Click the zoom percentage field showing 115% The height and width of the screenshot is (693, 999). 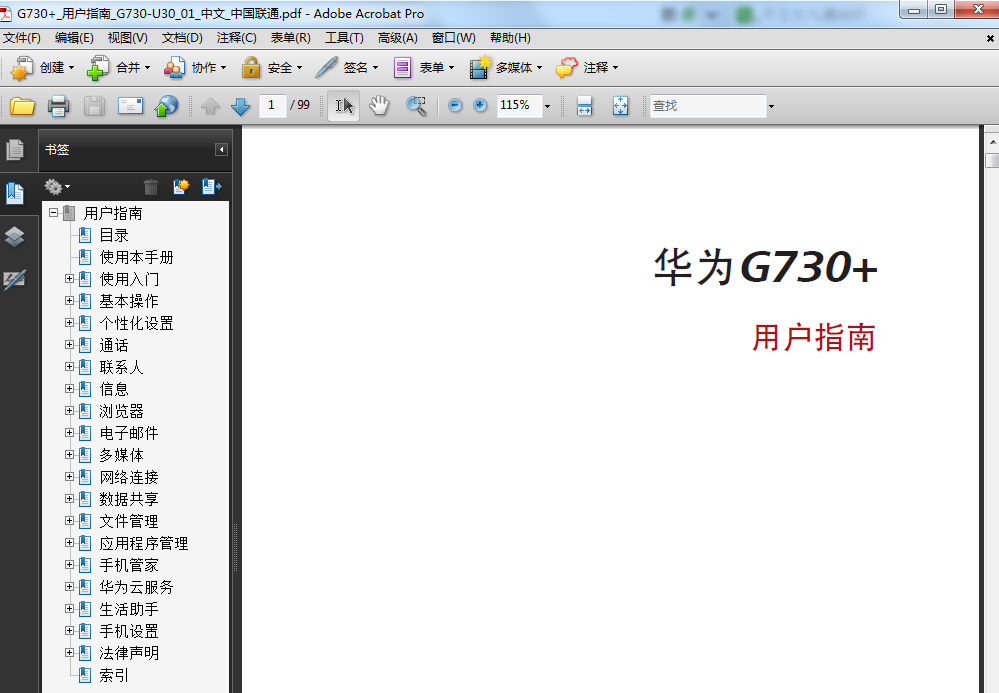tap(519, 106)
